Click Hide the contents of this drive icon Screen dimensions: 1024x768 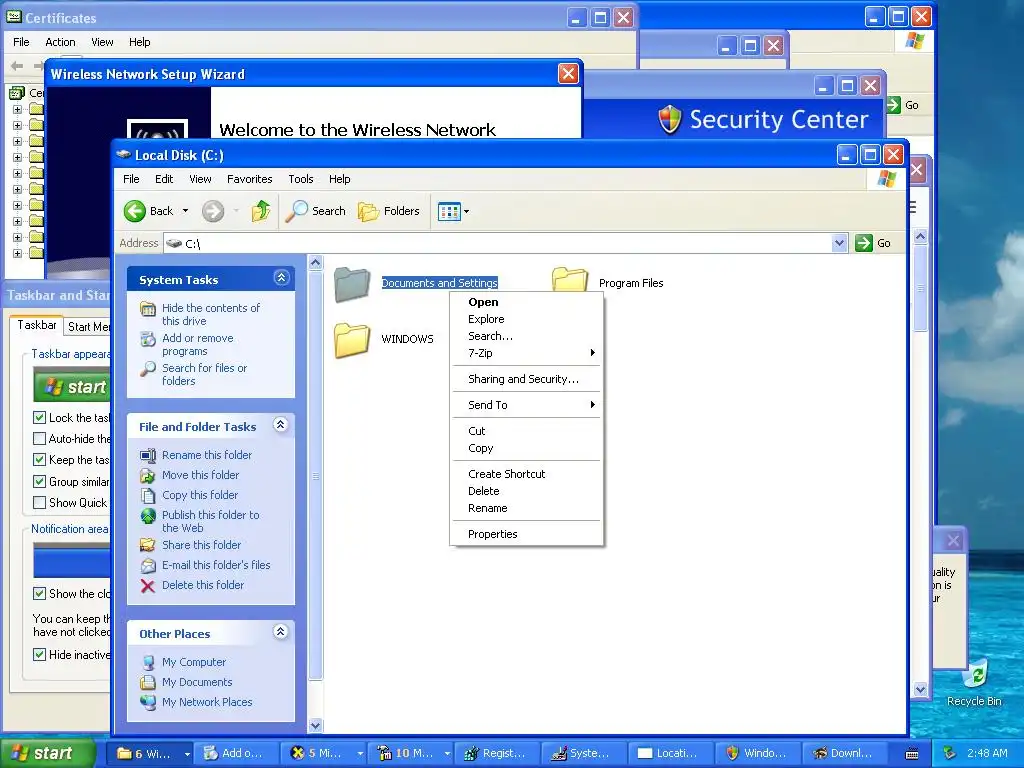tap(148, 308)
